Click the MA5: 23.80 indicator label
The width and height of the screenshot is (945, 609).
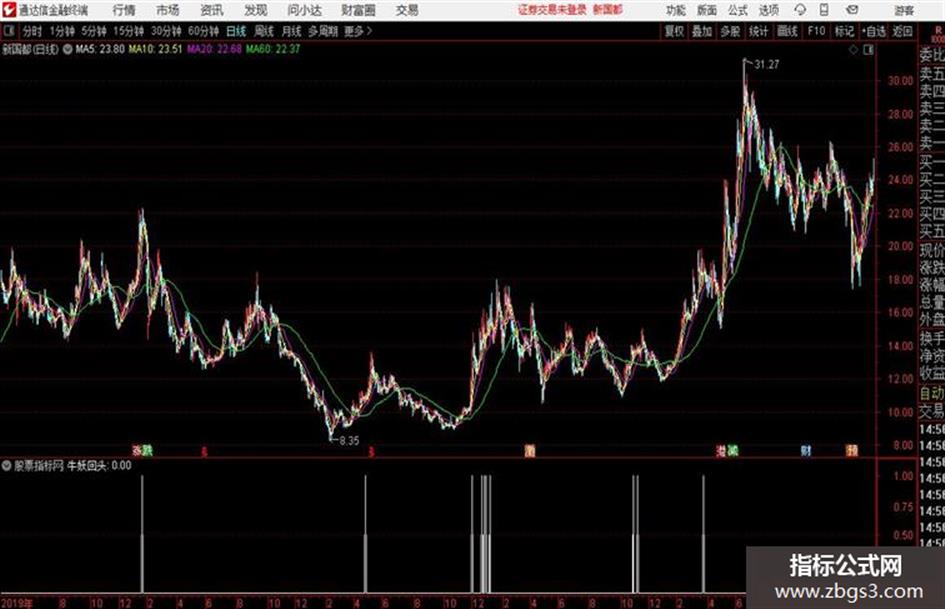coord(100,49)
